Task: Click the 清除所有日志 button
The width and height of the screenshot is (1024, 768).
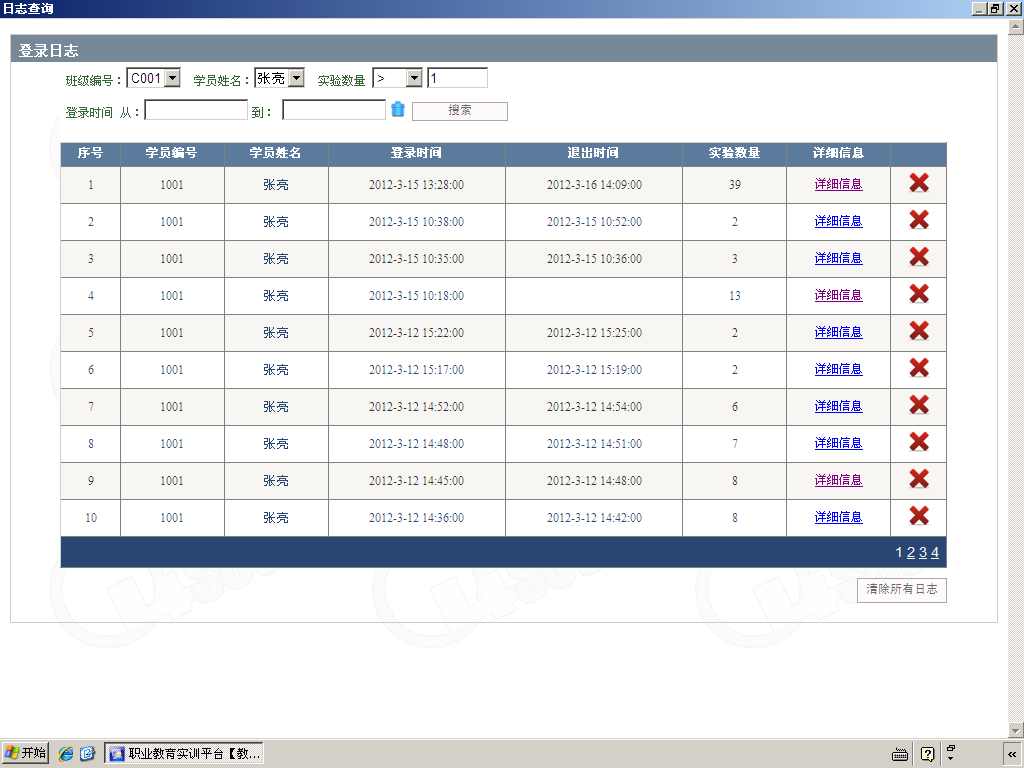Action: (x=902, y=589)
